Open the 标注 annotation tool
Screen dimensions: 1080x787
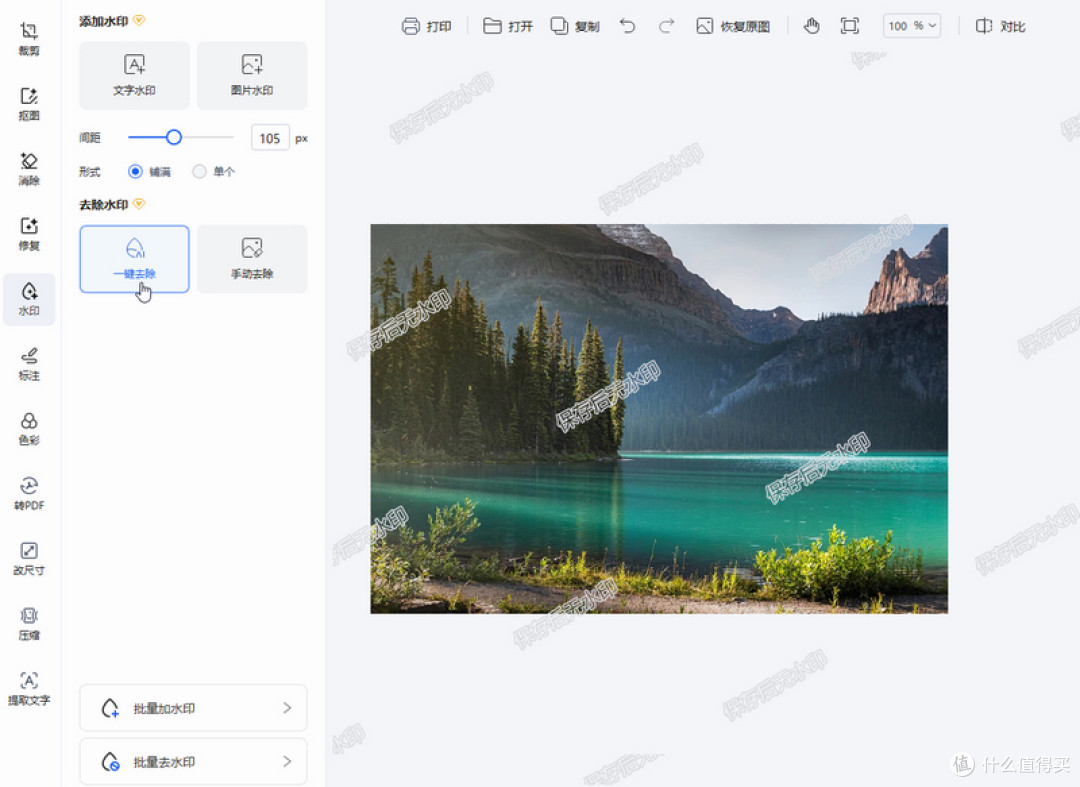[29, 364]
